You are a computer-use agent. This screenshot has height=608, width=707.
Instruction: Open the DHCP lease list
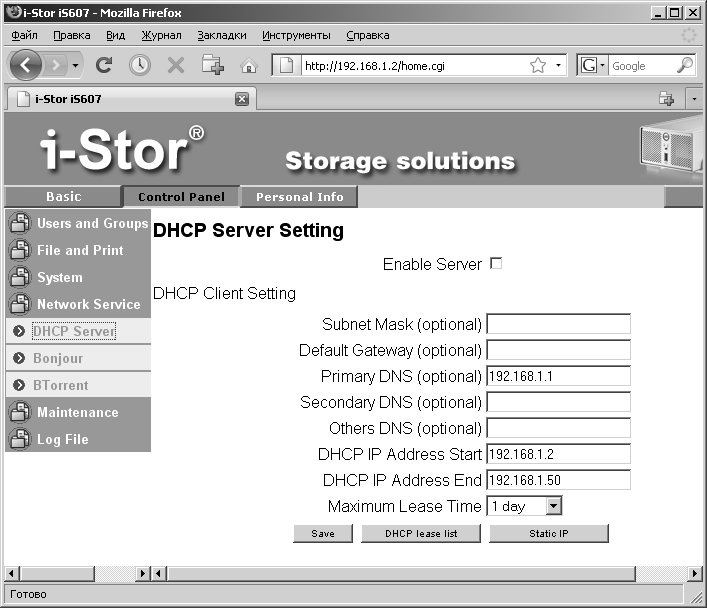(x=420, y=534)
